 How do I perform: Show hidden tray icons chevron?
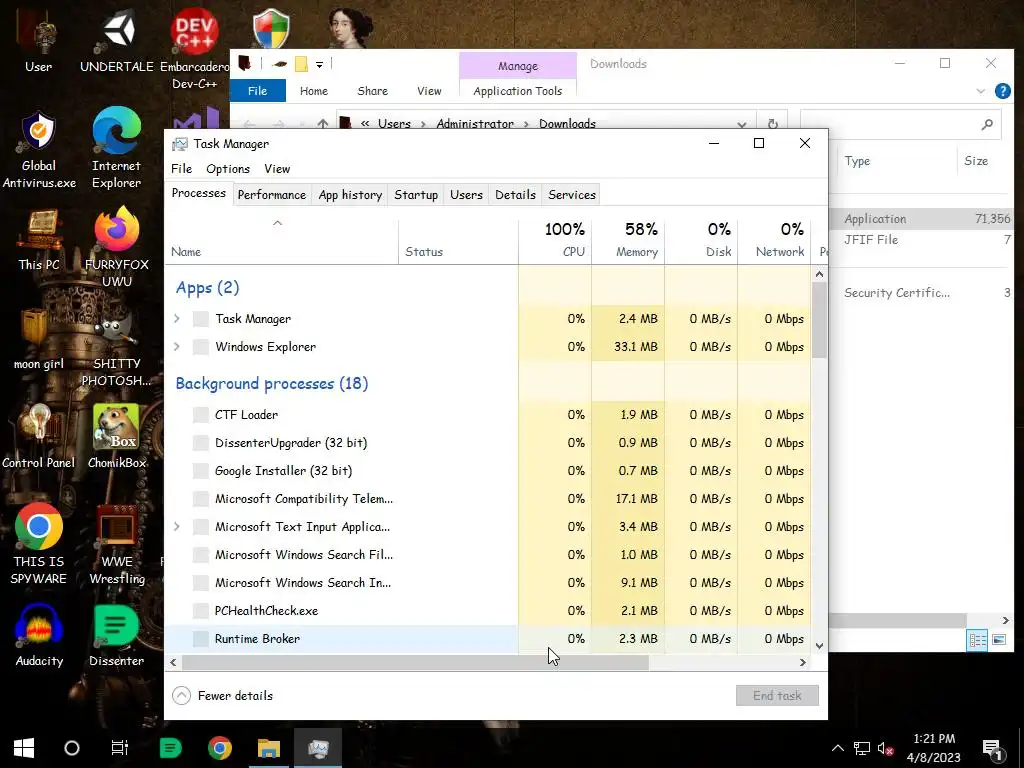pyautogui.click(x=838, y=748)
